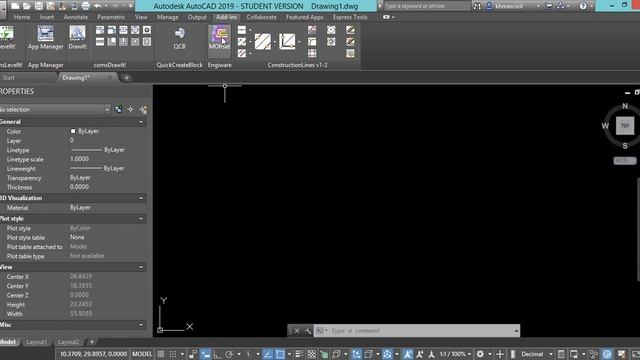
Task: Go to the Express Tools ribbon tab
Action: point(350,17)
